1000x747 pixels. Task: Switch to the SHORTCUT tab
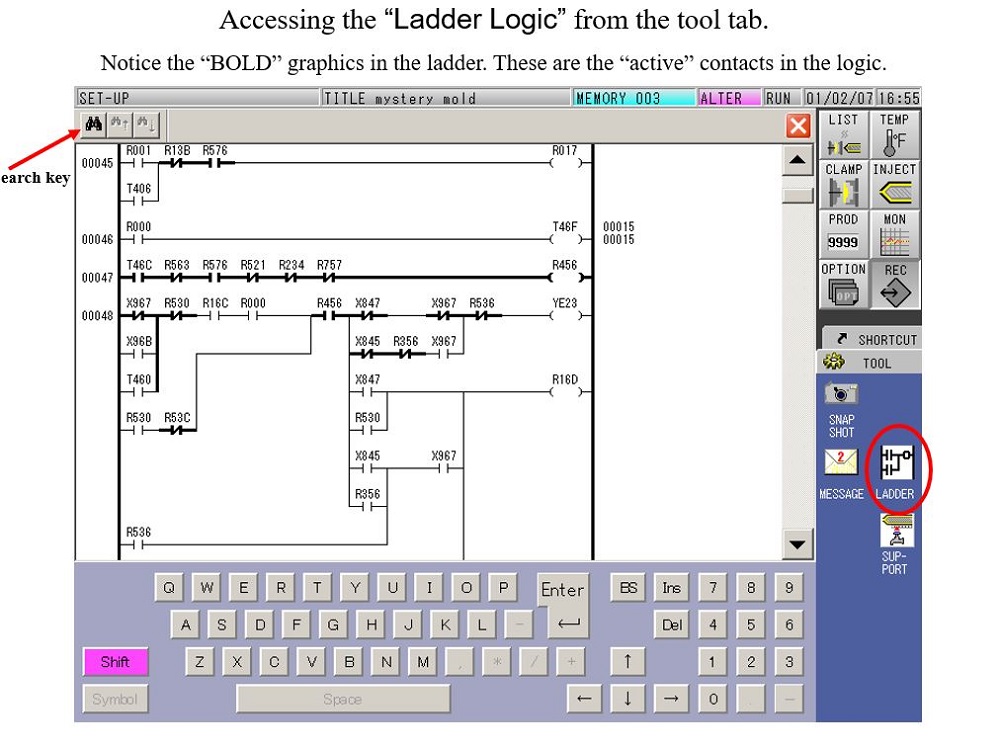point(878,338)
